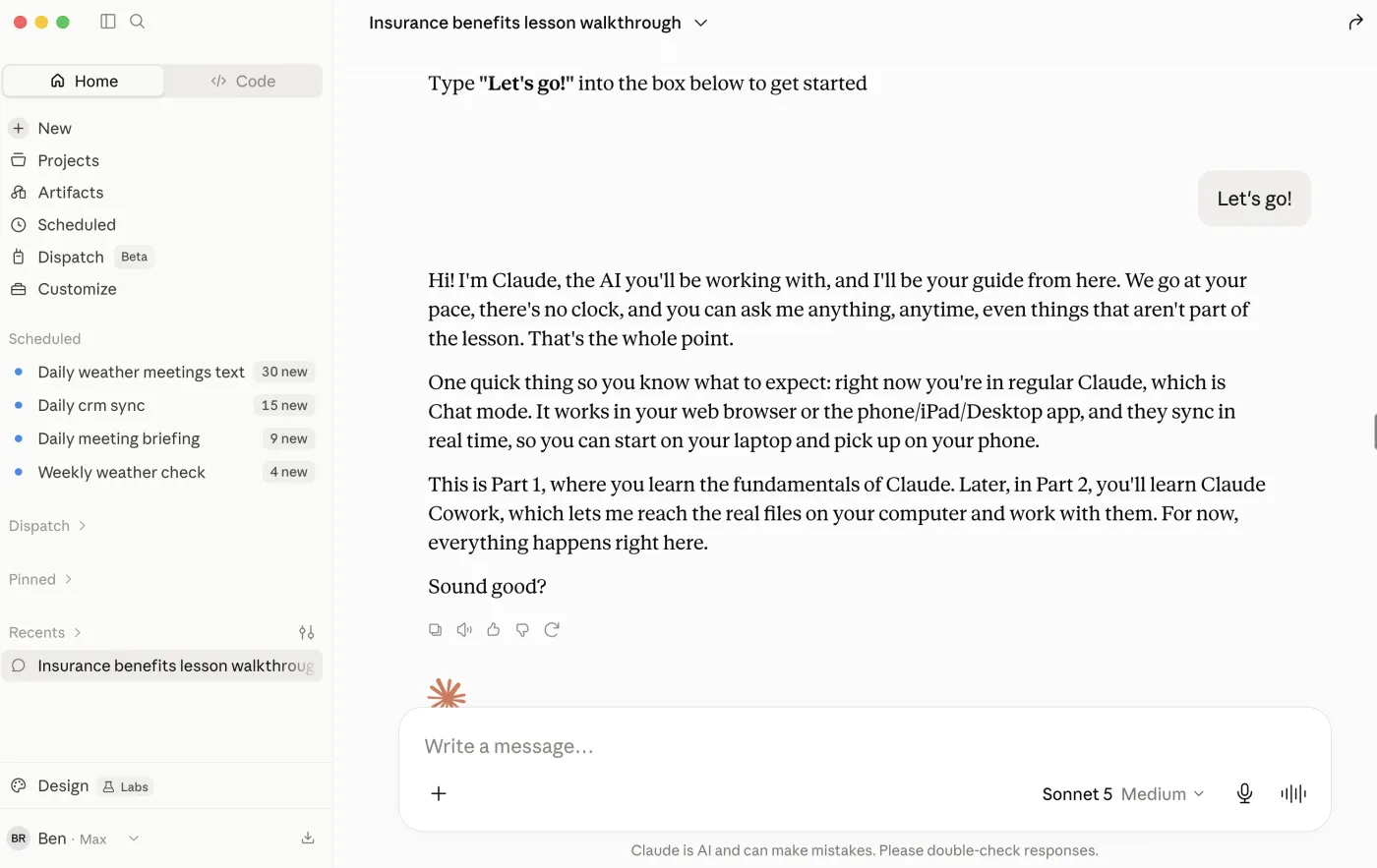Open Daily meeting briefing scheduled task
Image resolution: width=1377 pixels, height=868 pixels.
pos(162,439)
